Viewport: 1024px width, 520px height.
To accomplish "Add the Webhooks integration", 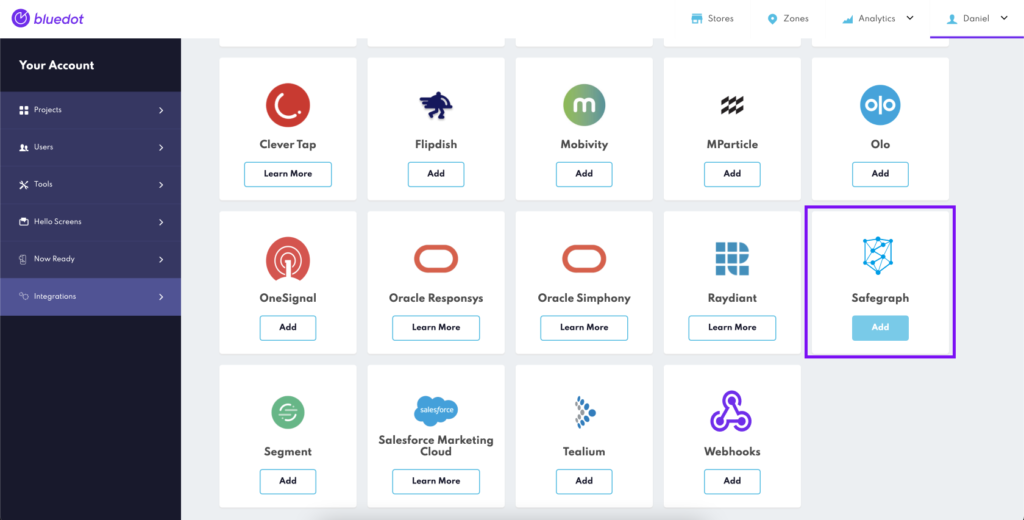I will pyautogui.click(x=732, y=481).
